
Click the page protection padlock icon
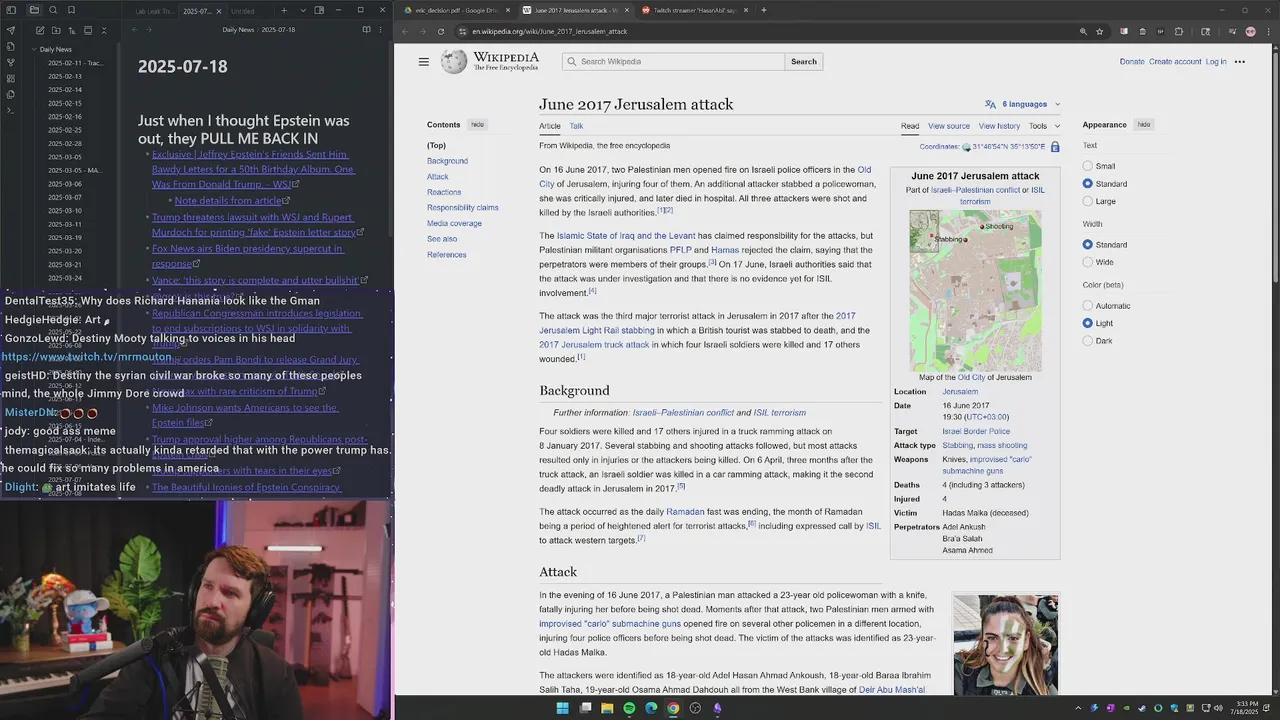1055,147
